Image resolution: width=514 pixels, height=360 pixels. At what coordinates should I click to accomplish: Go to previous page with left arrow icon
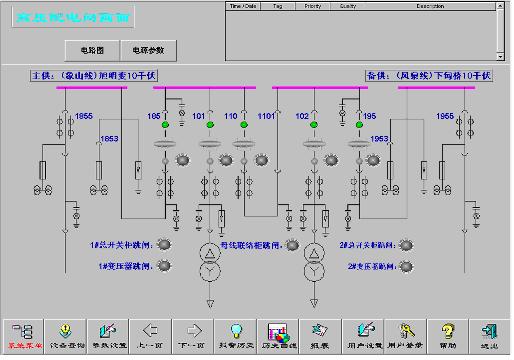coord(150,335)
